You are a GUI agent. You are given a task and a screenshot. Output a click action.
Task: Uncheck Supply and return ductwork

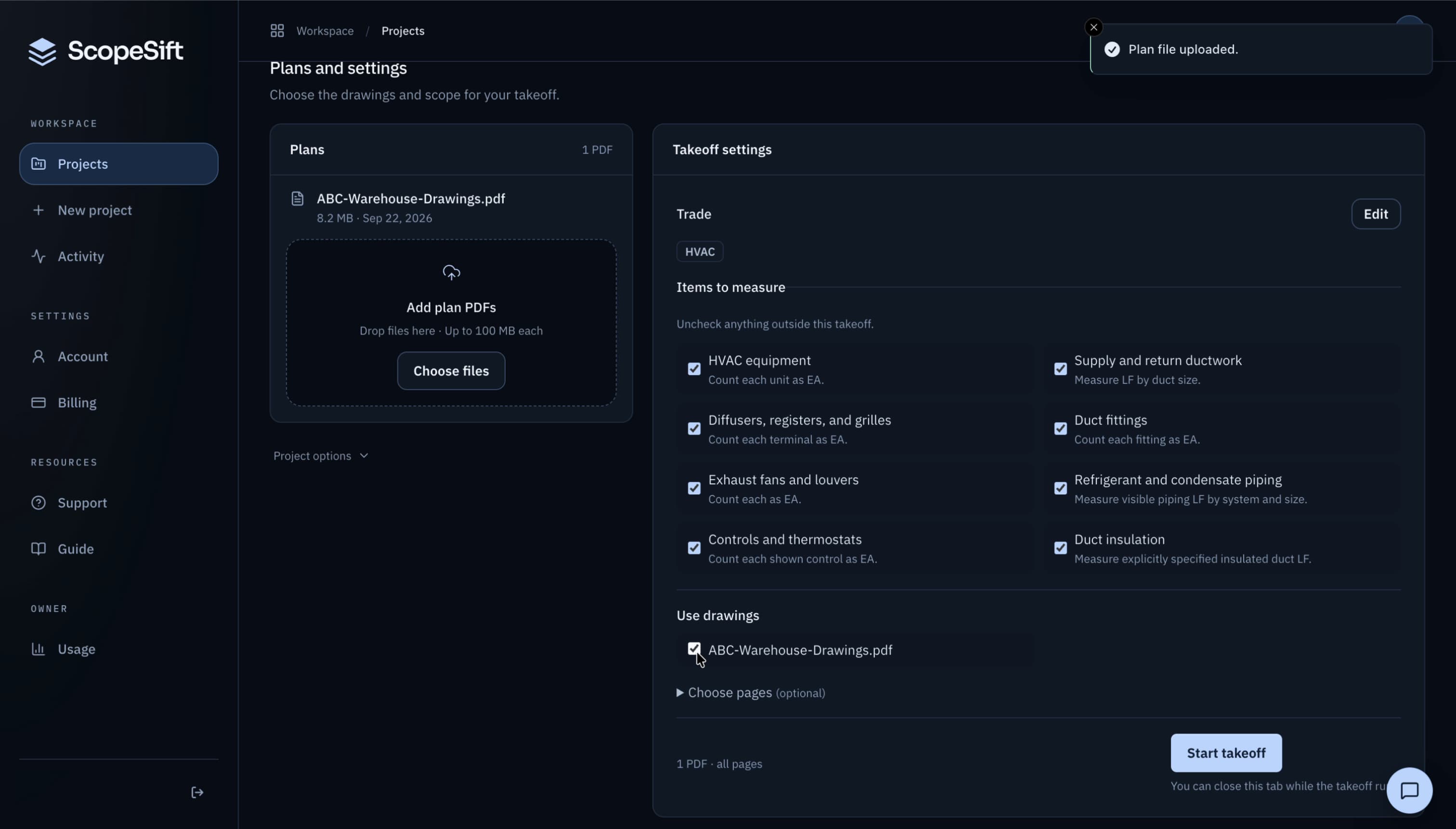click(1060, 369)
